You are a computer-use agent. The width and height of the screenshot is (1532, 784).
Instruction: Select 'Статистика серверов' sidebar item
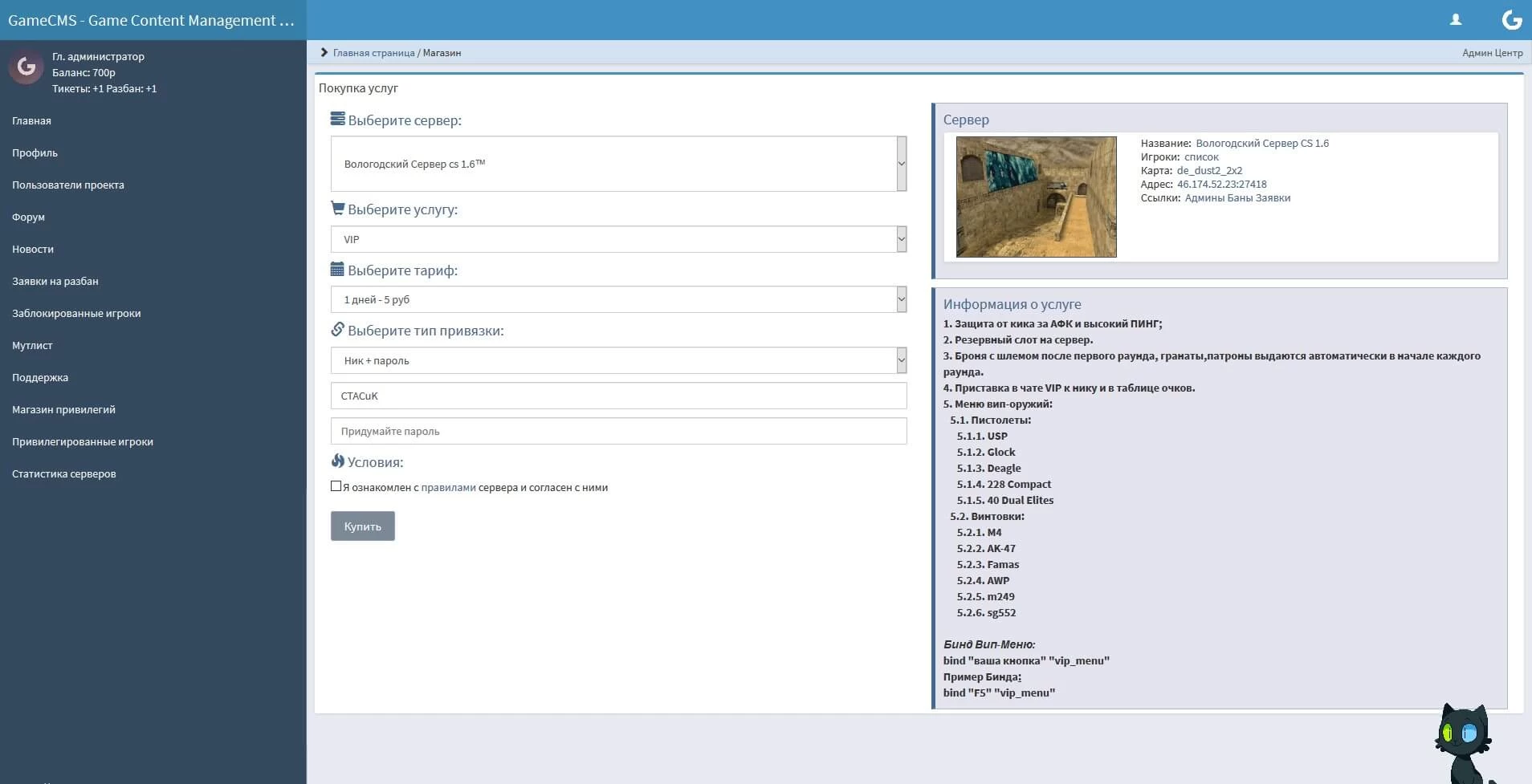coord(63,473)
